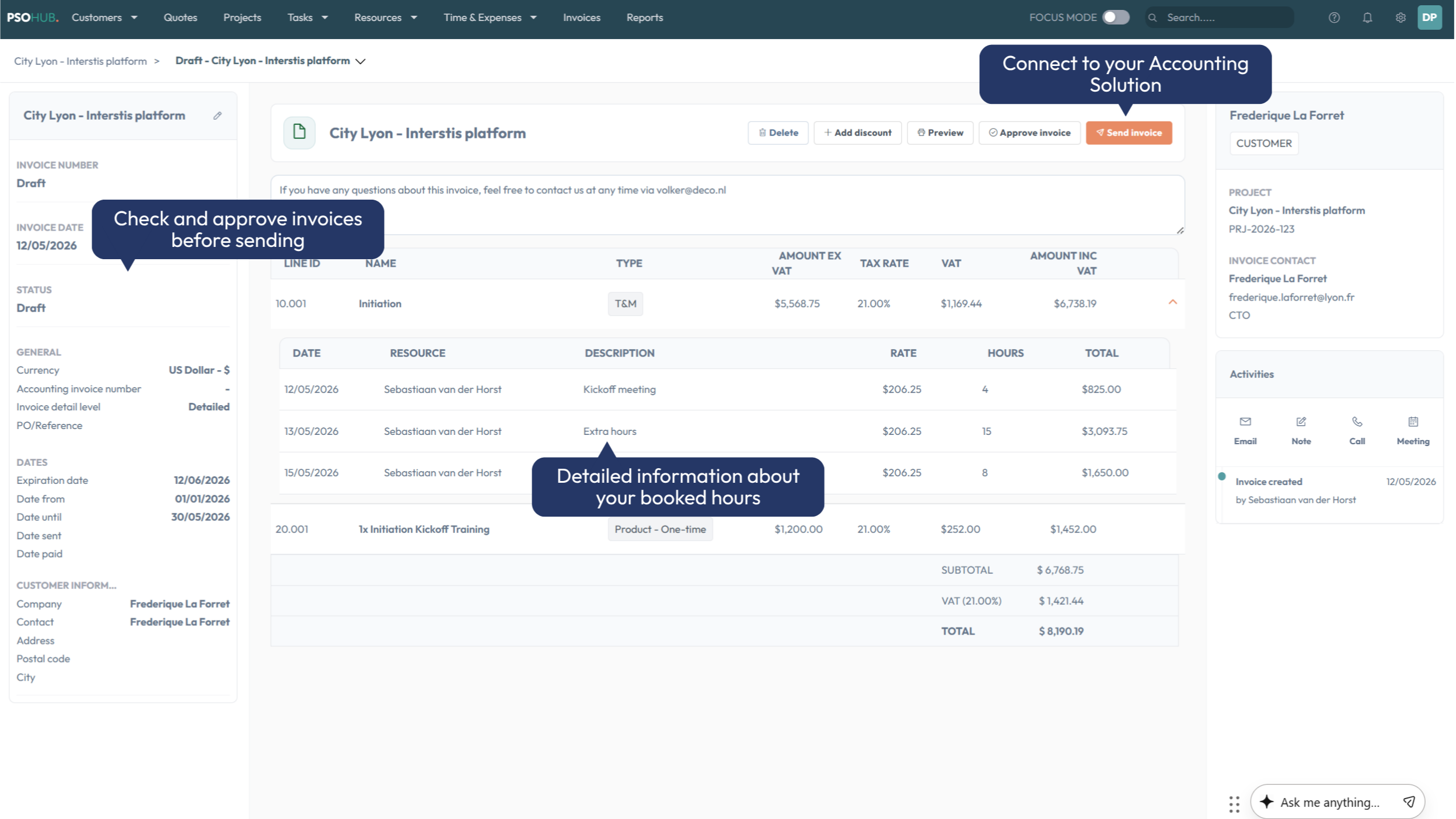
Task: Click in the top search field
Action: (x=1220, y=18)
